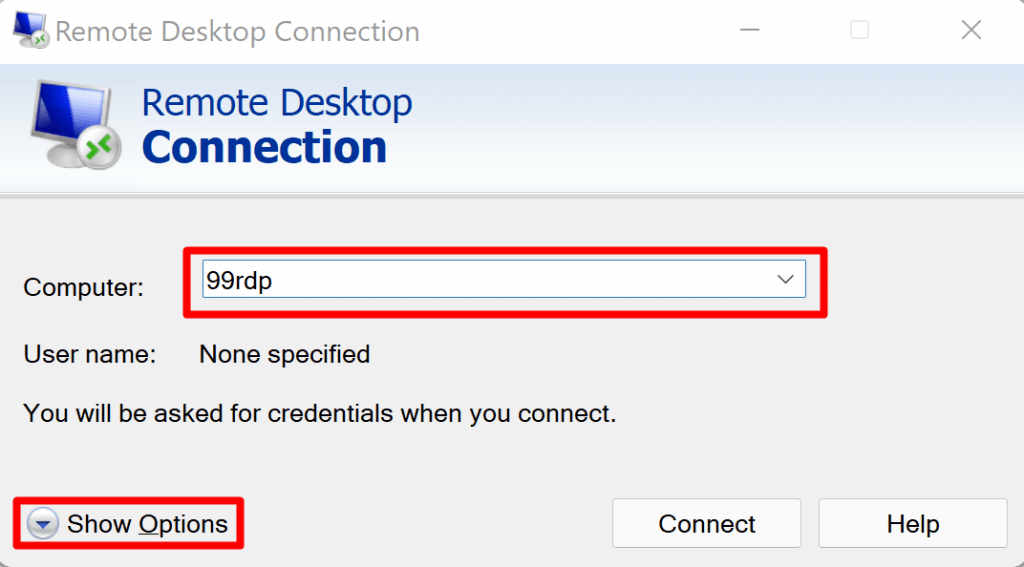Minimize the Remote Desktop Connection window
Viewport: 1024px width, 567px height.
(x=748, y=30)
